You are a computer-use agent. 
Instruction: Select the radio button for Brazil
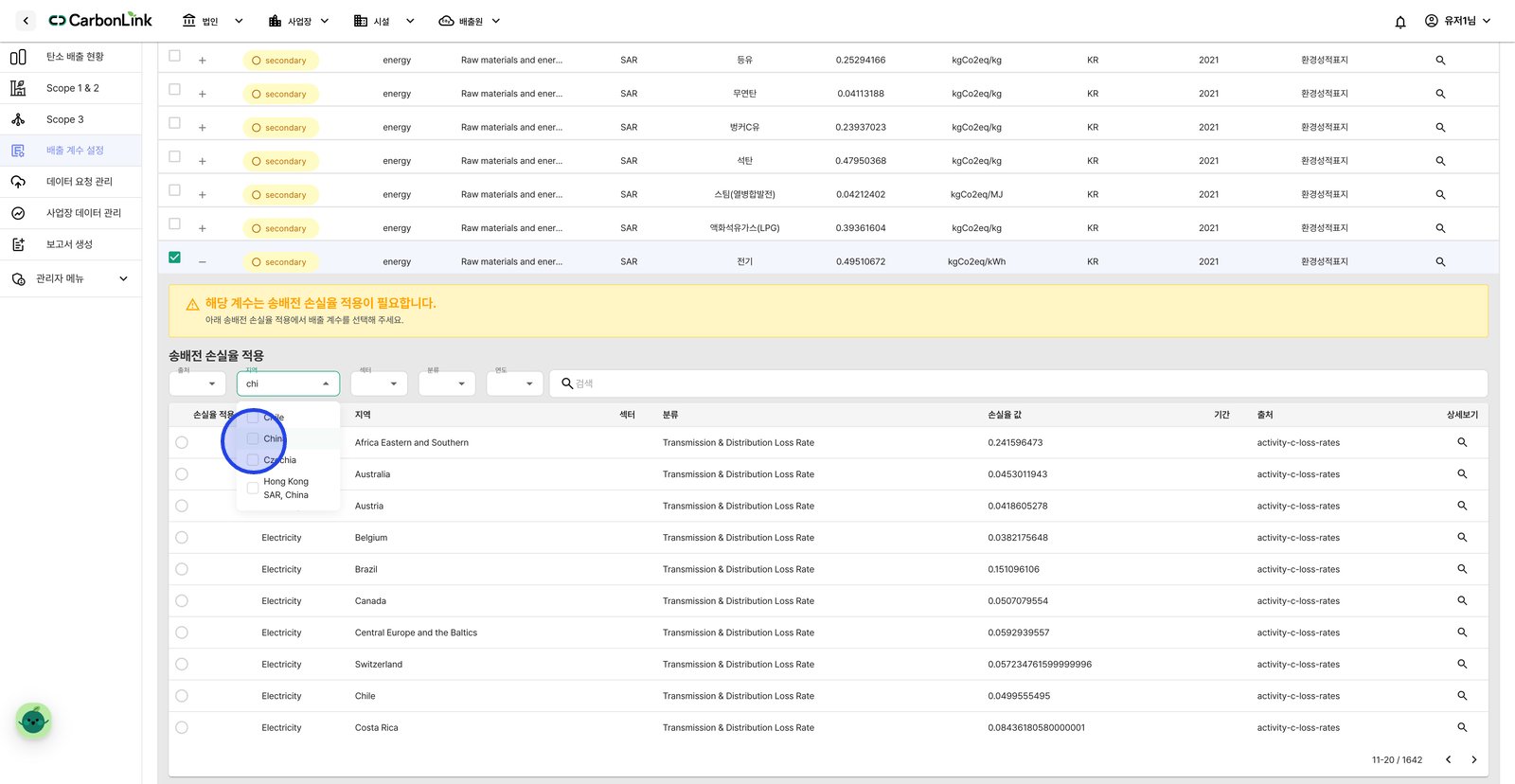[x=182, y=569]
